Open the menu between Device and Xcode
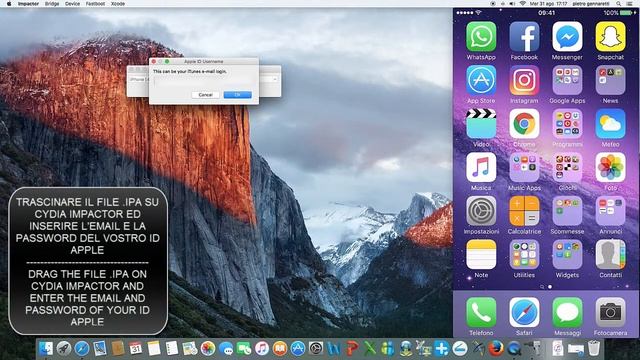 [x=96, y=4]
